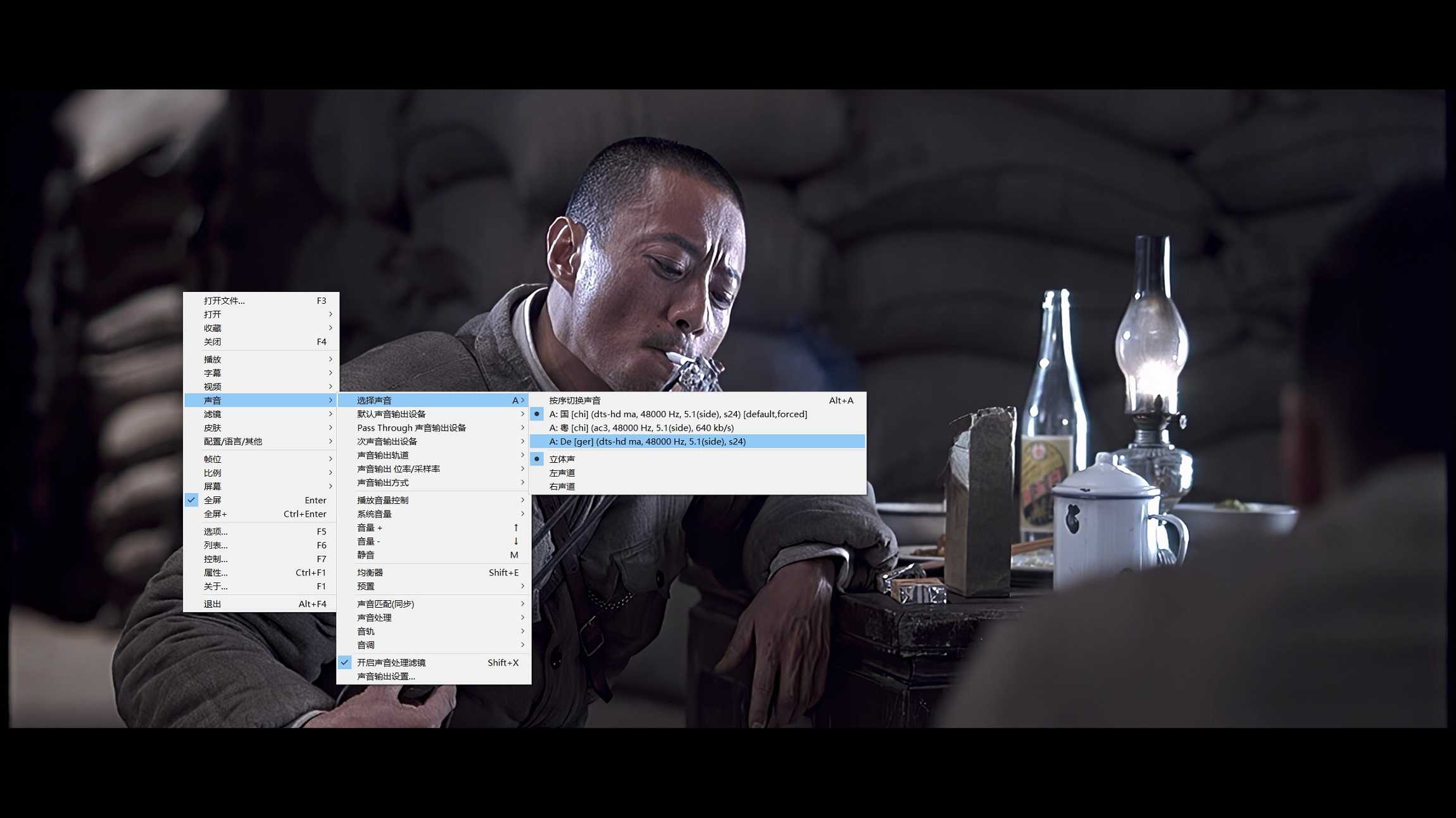Open 属性... file properties
Screen dimensions: 1456x818
(261, 572)
